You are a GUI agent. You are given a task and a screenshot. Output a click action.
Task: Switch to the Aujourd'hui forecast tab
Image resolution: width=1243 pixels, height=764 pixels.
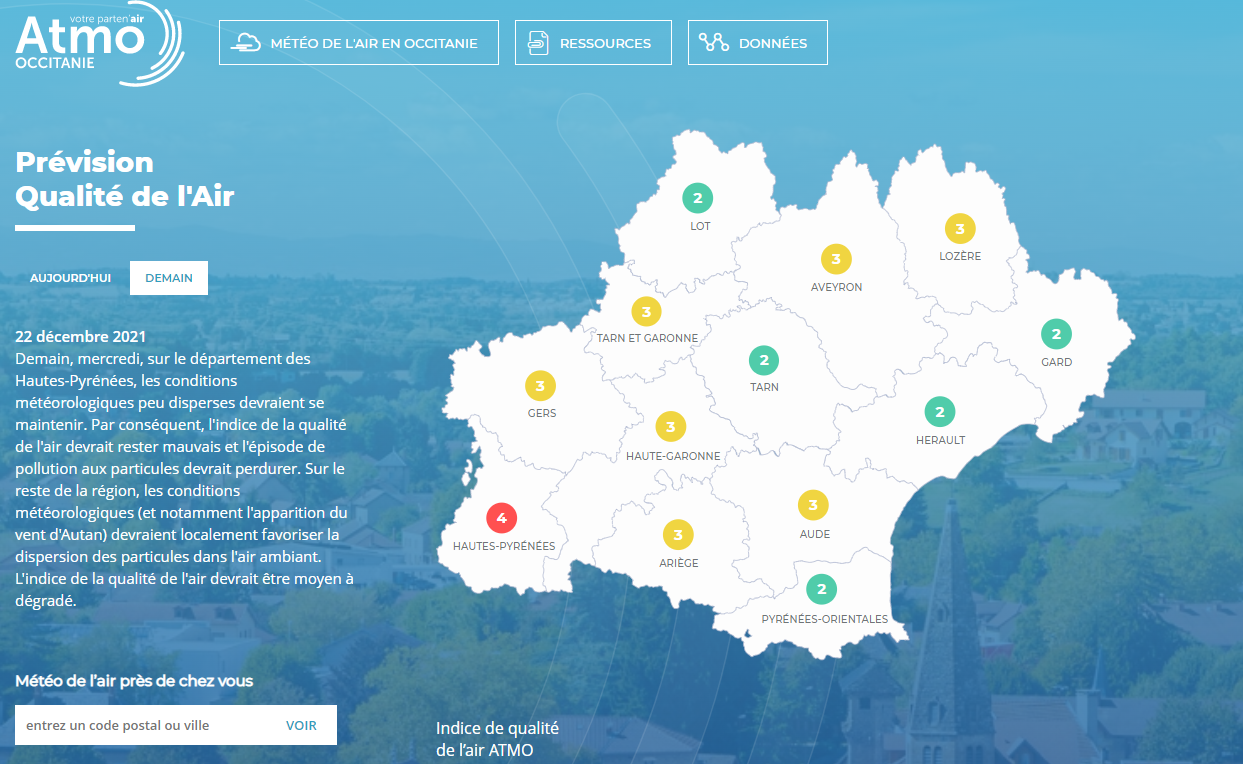(70, 278)
